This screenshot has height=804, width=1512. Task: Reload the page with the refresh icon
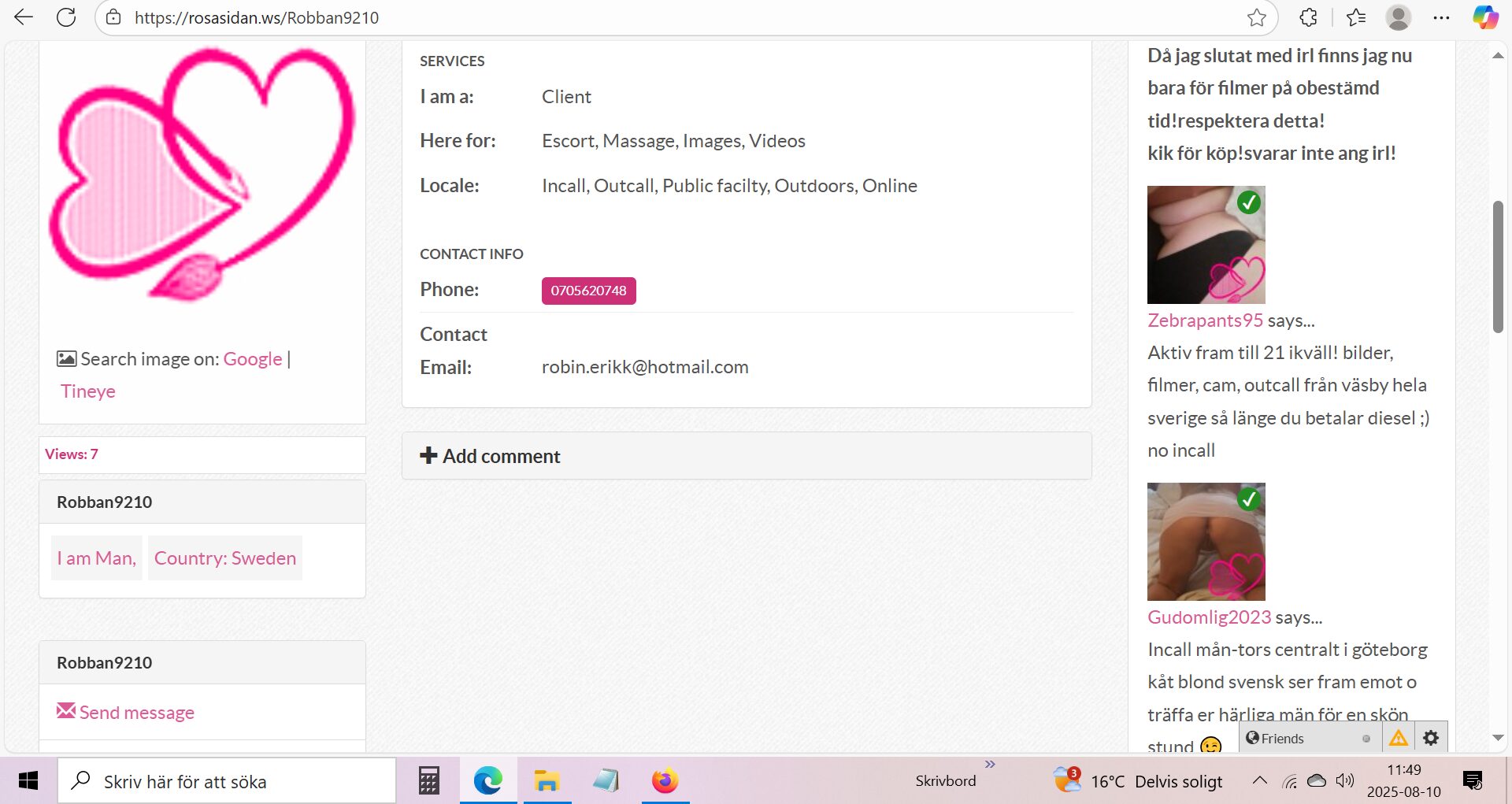pyautogui.click(x=66, y=17)
